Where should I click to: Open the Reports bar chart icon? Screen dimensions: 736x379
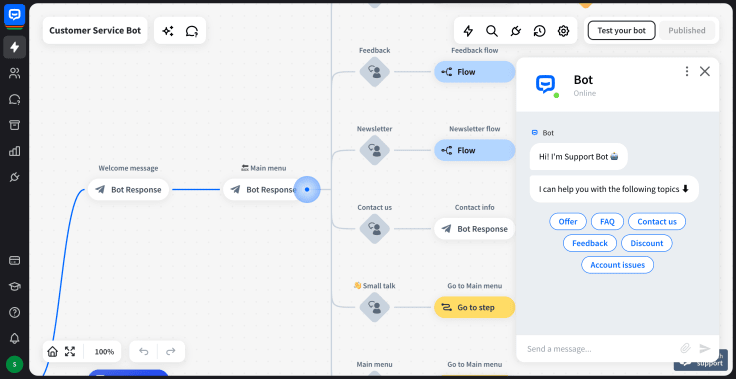click(x=15, y=151)
